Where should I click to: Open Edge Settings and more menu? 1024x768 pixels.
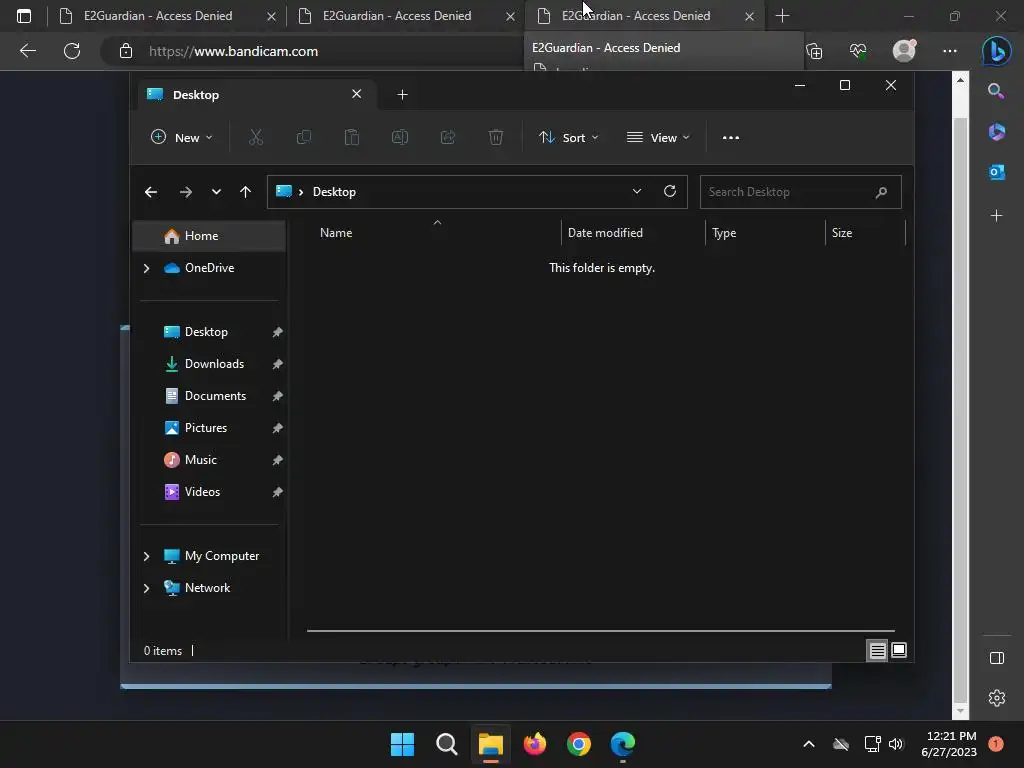point(950,51)
